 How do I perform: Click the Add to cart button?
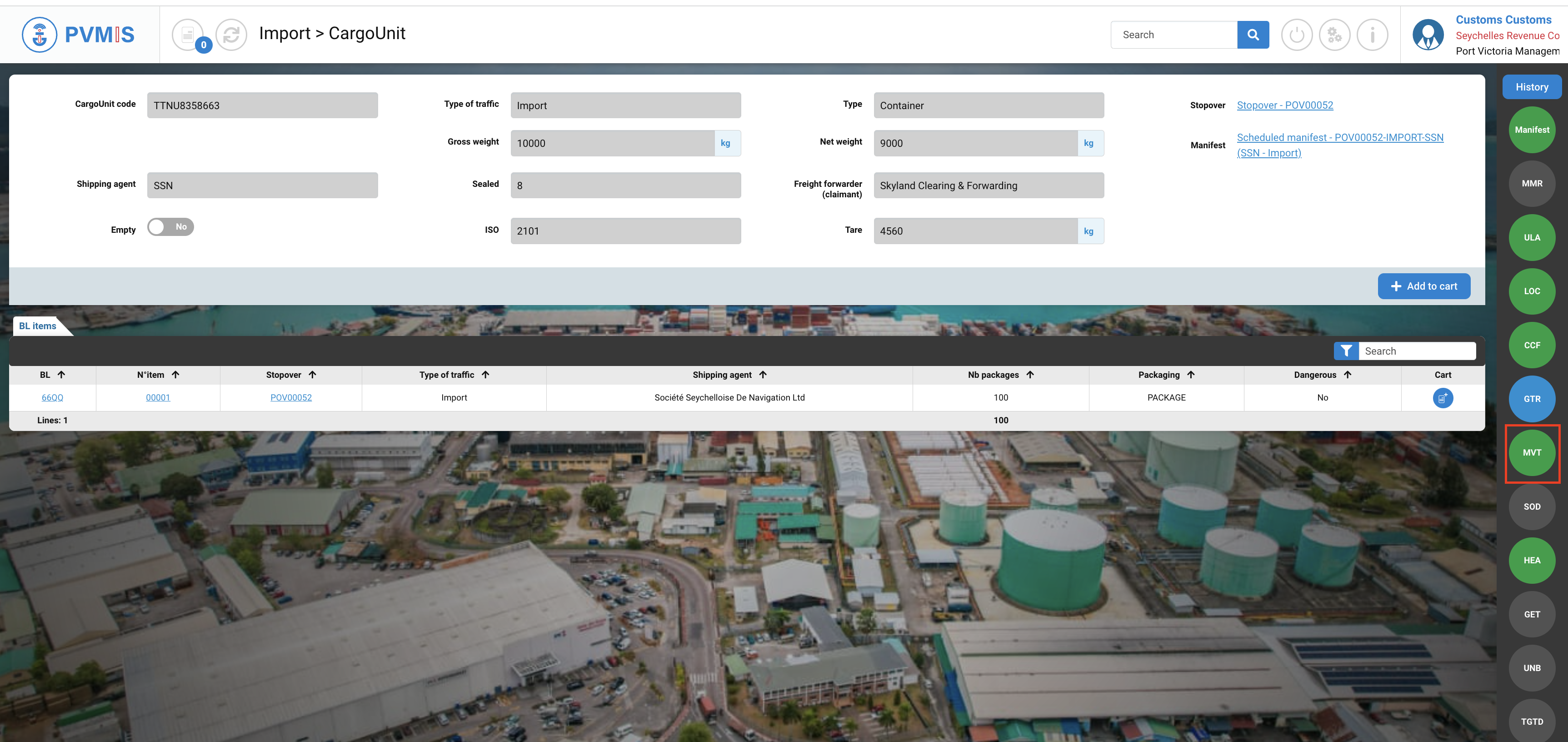[x=1423, y=286]
